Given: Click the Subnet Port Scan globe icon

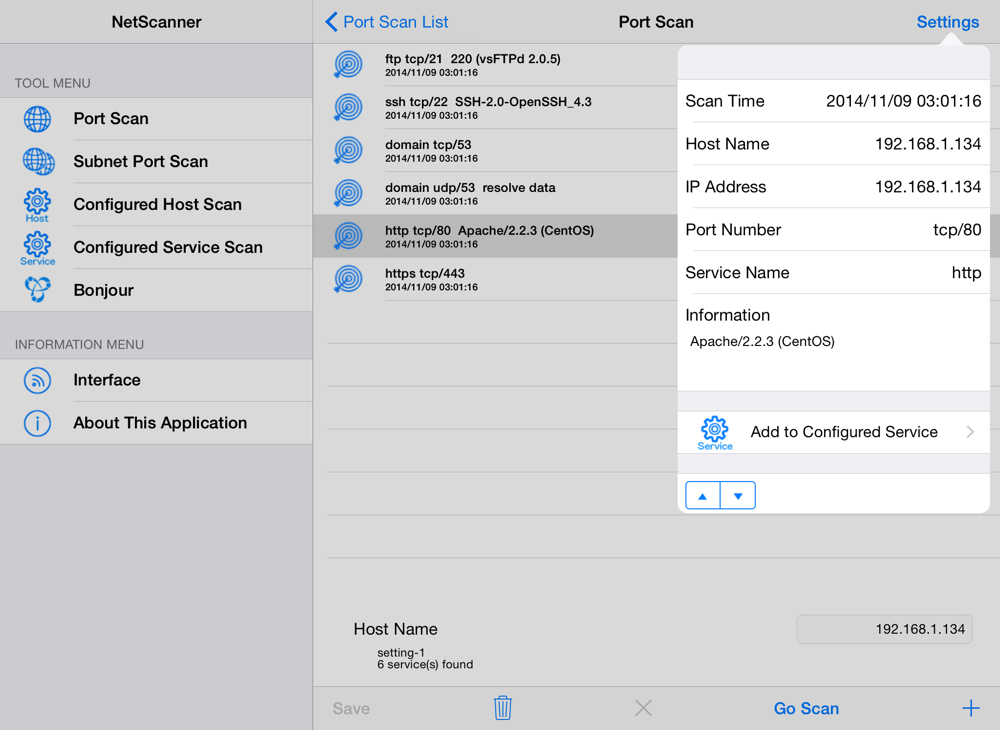Looking at the screenshot, I should coord(37,161).
